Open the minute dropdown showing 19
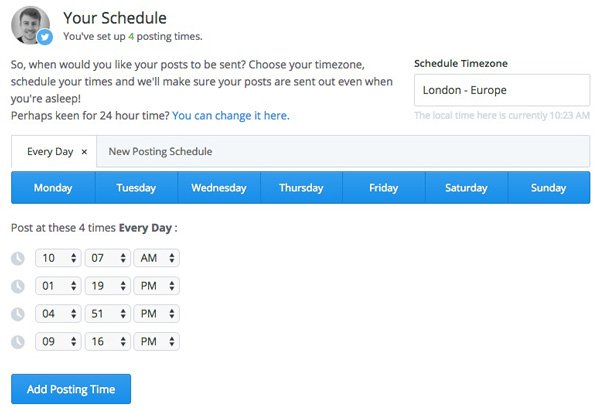The height and width of the screenshot is (413, 600). coord(108,286)
